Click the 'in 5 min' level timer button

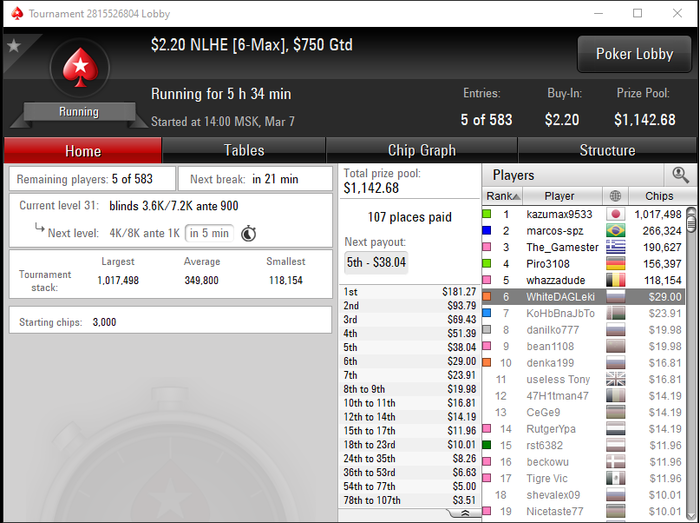pyautogui.click(x=209, y=233)
